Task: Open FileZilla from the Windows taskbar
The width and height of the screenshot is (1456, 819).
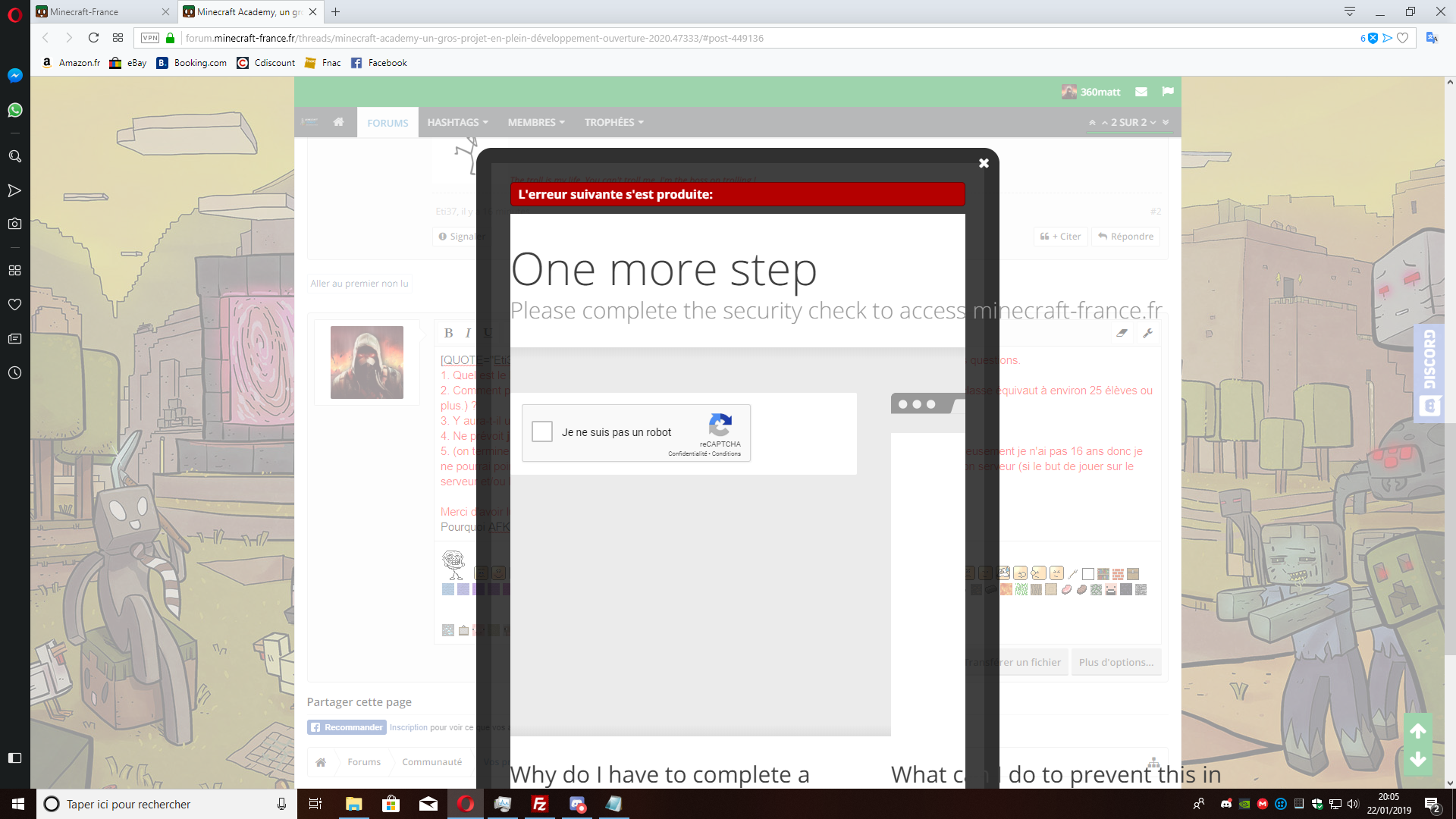Action: [x=540, y=804]
